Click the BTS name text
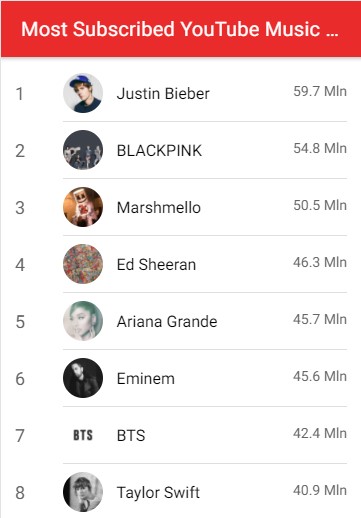Screen dimensions: 361x518 [x=131, y=436]
